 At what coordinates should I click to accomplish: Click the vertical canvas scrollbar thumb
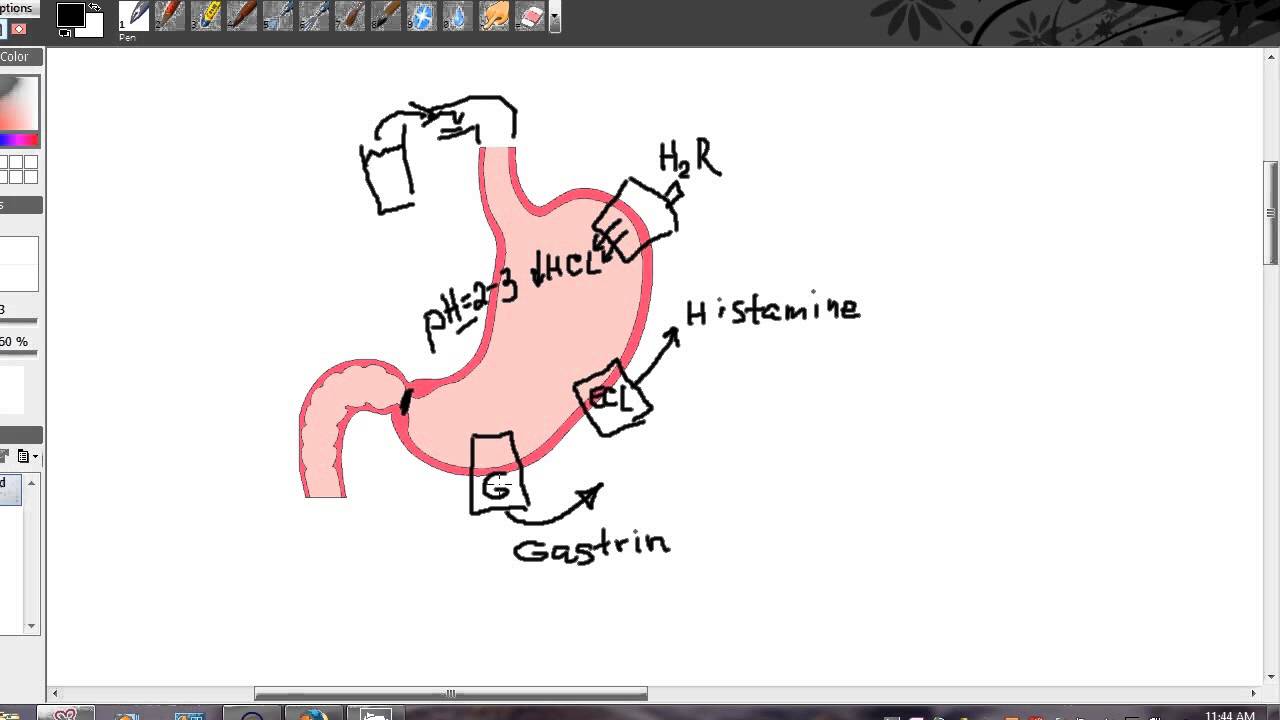[1271, 213]
